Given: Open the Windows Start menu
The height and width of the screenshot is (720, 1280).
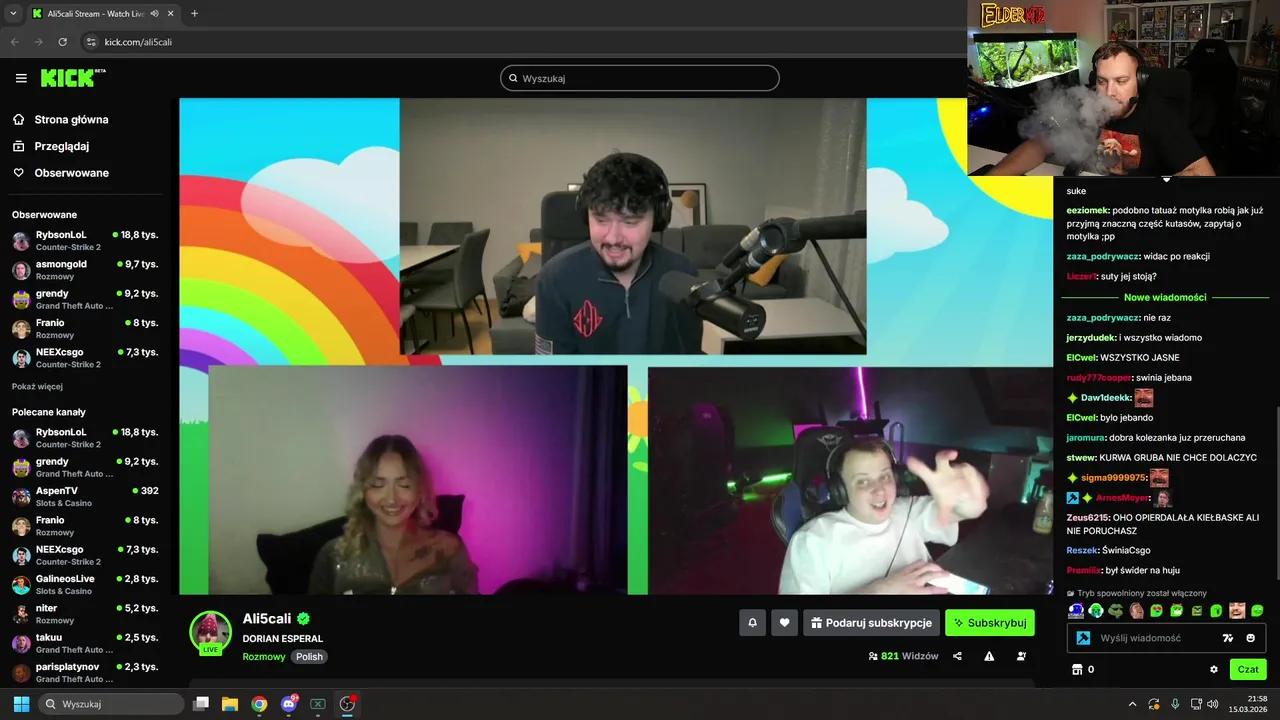Looking at the screenshot, I should pos(21,704).
